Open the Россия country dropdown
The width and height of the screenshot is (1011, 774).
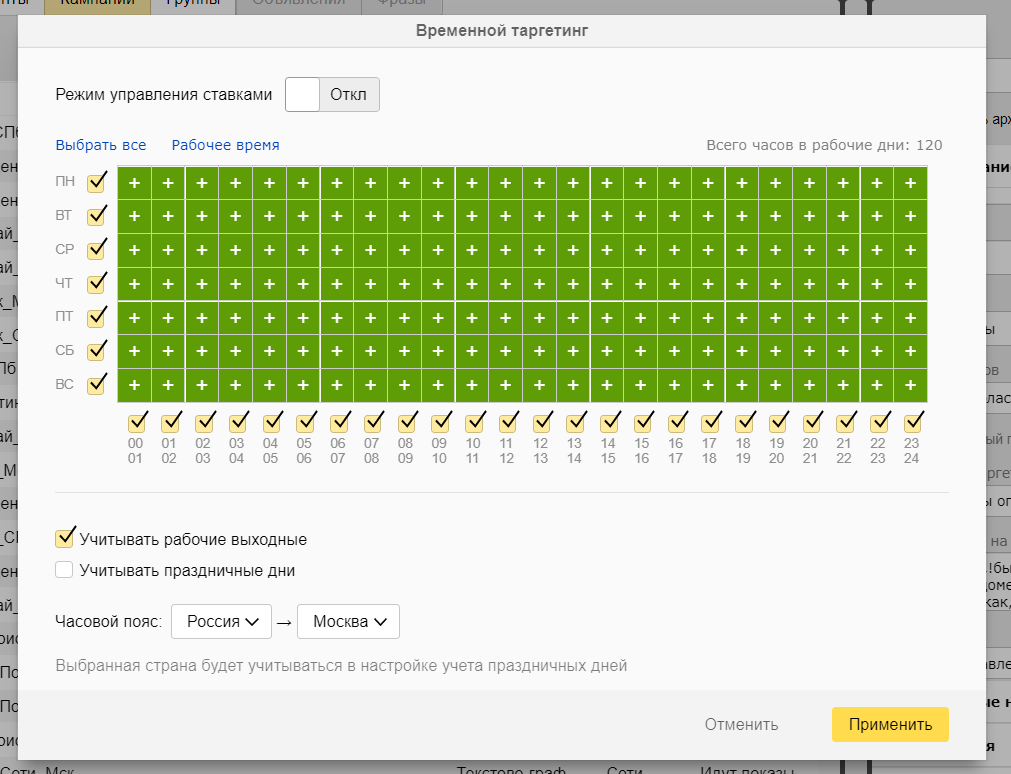[221, 621]
